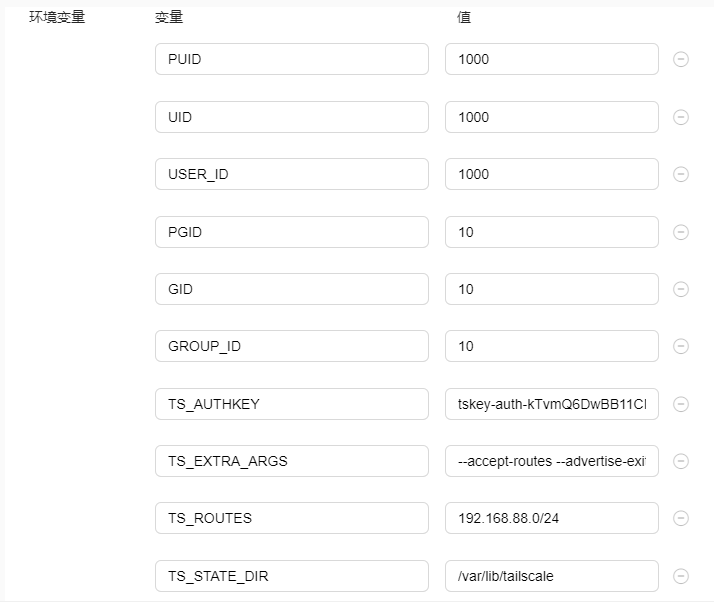Remove the TS_ROUTES variable row
The height and width of the screenshot is (602, 714).
pyautogui.click(x=681, y=518)
